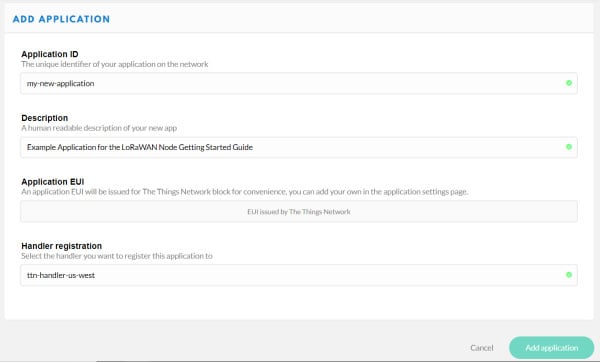Click the unique identifier help text

tap(115, 64)
